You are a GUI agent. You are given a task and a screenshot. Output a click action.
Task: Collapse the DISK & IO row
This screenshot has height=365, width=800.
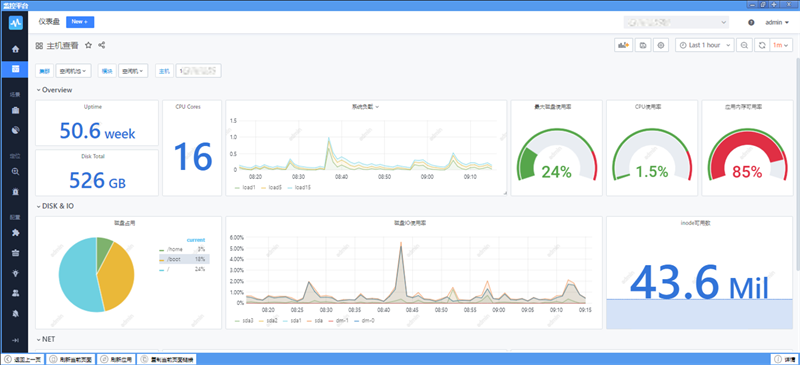(55, 206)
